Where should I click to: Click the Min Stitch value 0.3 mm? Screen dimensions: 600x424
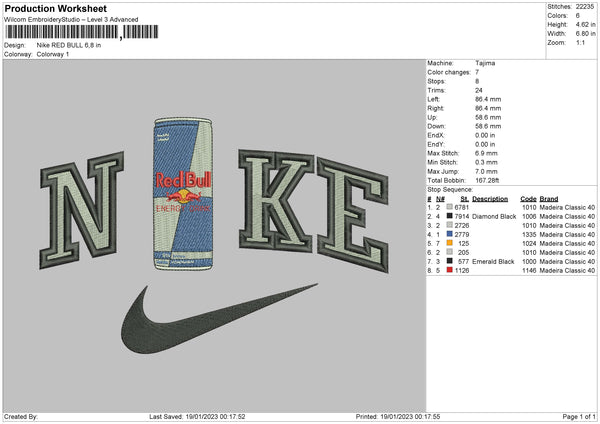coord(486,162)
